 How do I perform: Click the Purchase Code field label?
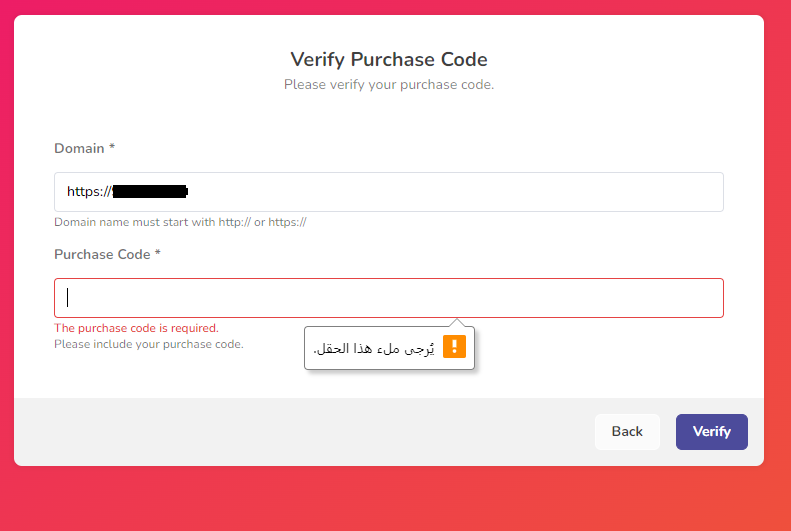[x=102, y=254]
